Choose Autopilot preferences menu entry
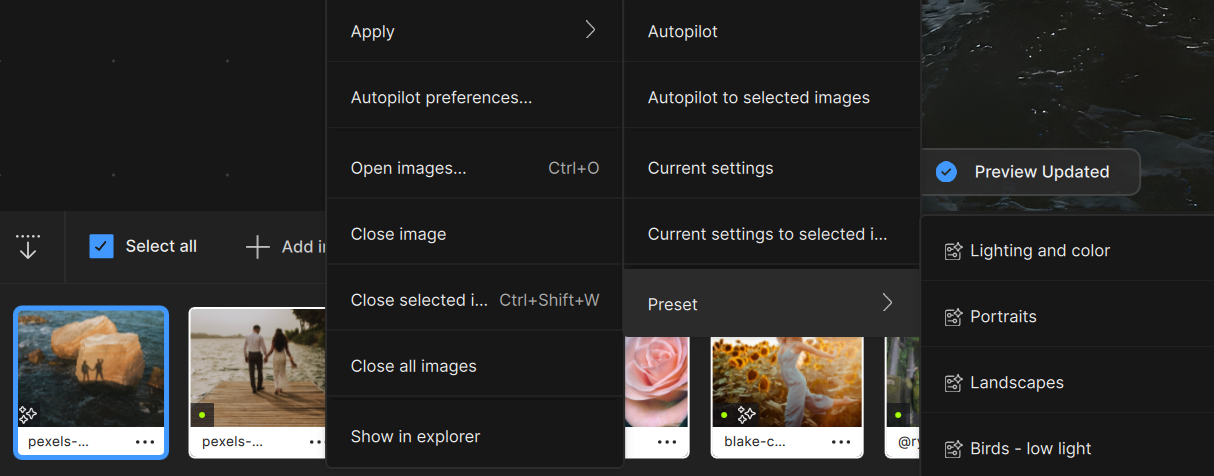The width and height of the screenshot is (1214, 476). point(441,98)
